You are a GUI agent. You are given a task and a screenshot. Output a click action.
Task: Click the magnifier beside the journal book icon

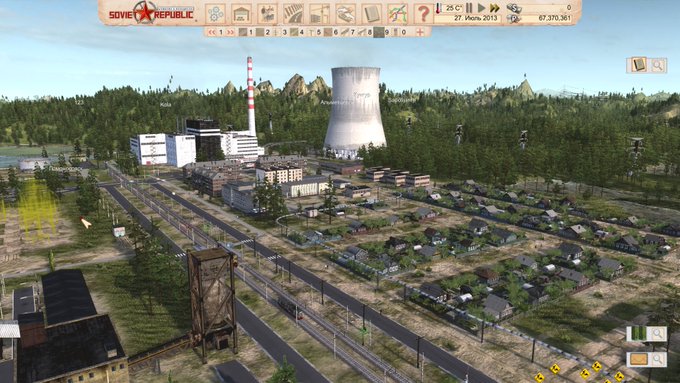point(658,65)
